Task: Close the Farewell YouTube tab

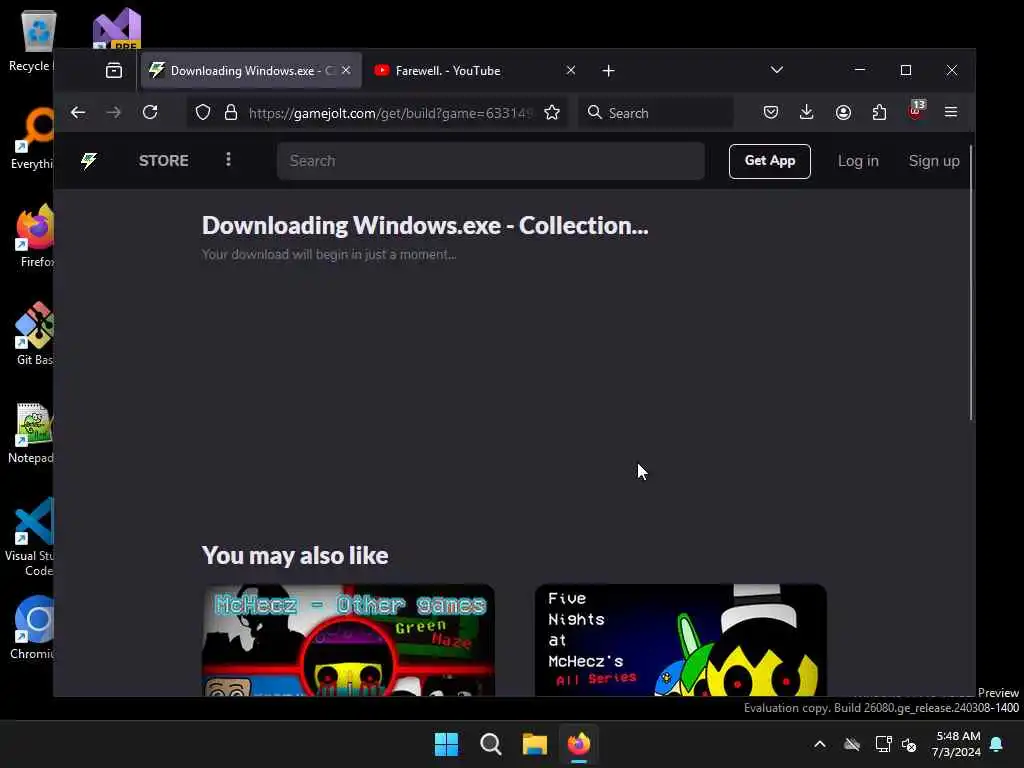Action: point(571,70)
